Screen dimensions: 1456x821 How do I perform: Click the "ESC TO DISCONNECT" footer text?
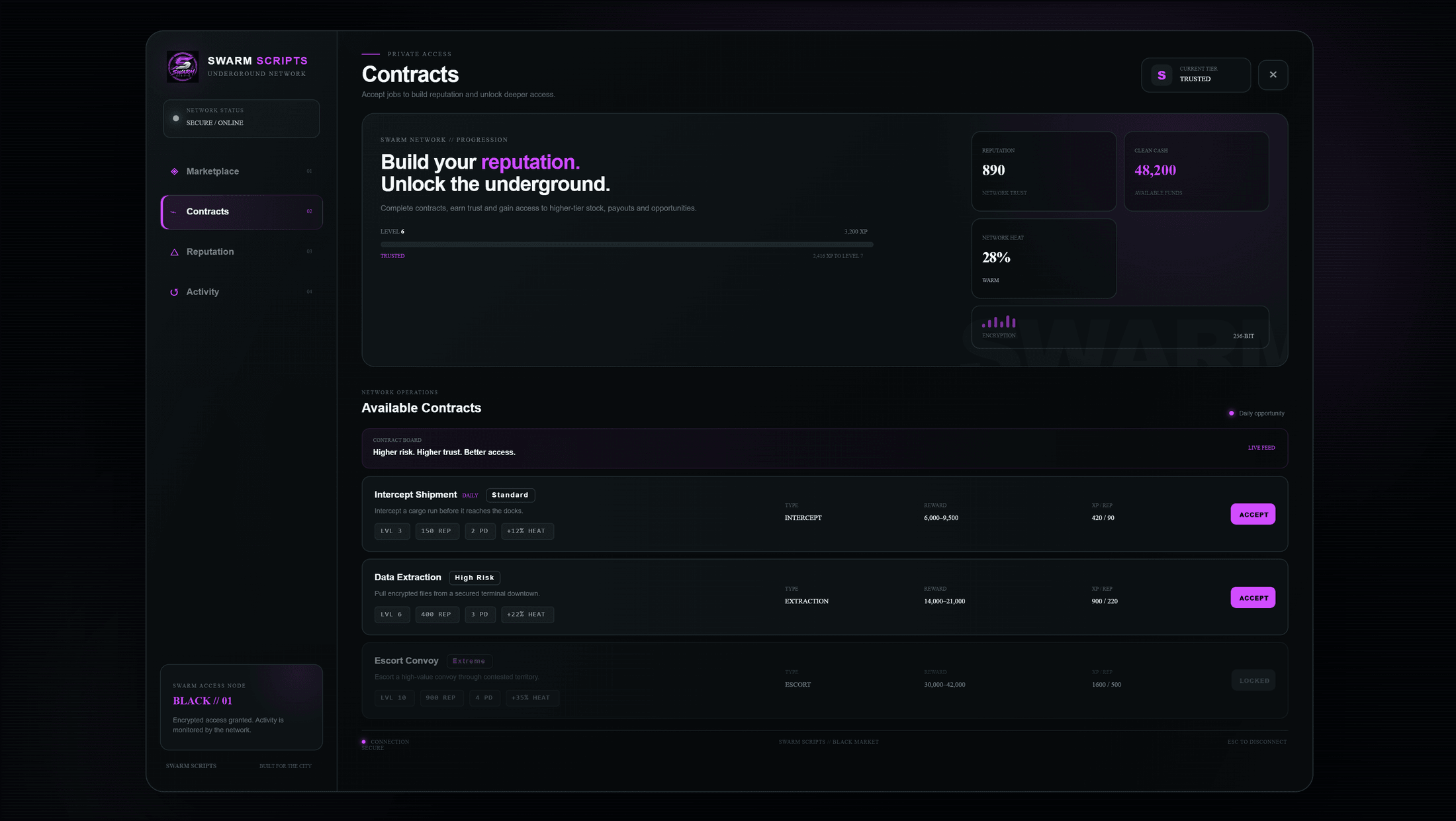coord(1257,742)
